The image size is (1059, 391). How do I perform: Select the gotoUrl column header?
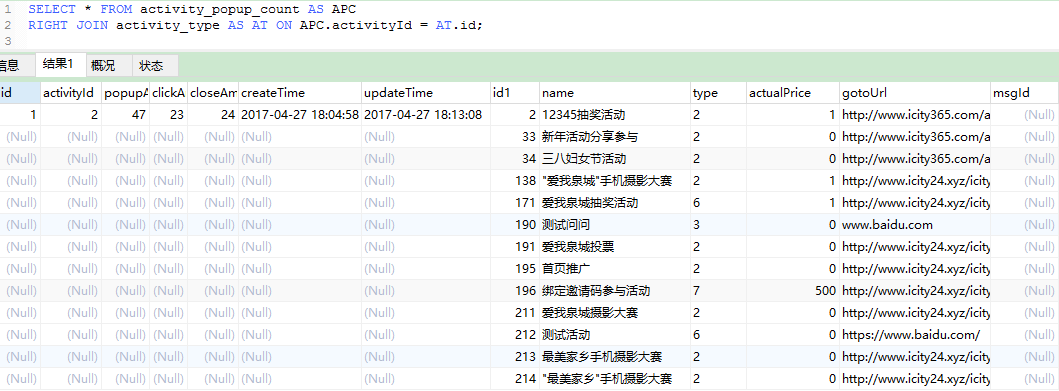[x=914, y=93]
